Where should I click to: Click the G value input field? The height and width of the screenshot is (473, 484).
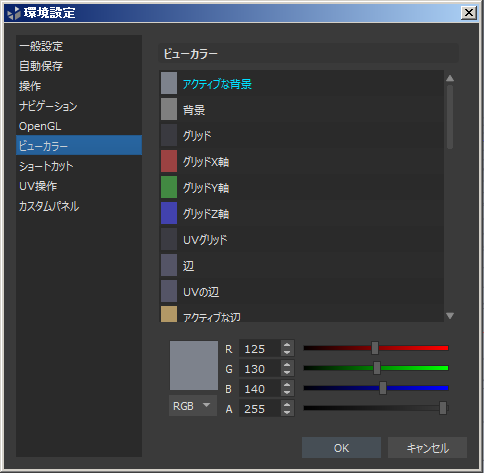coord(260,369)
